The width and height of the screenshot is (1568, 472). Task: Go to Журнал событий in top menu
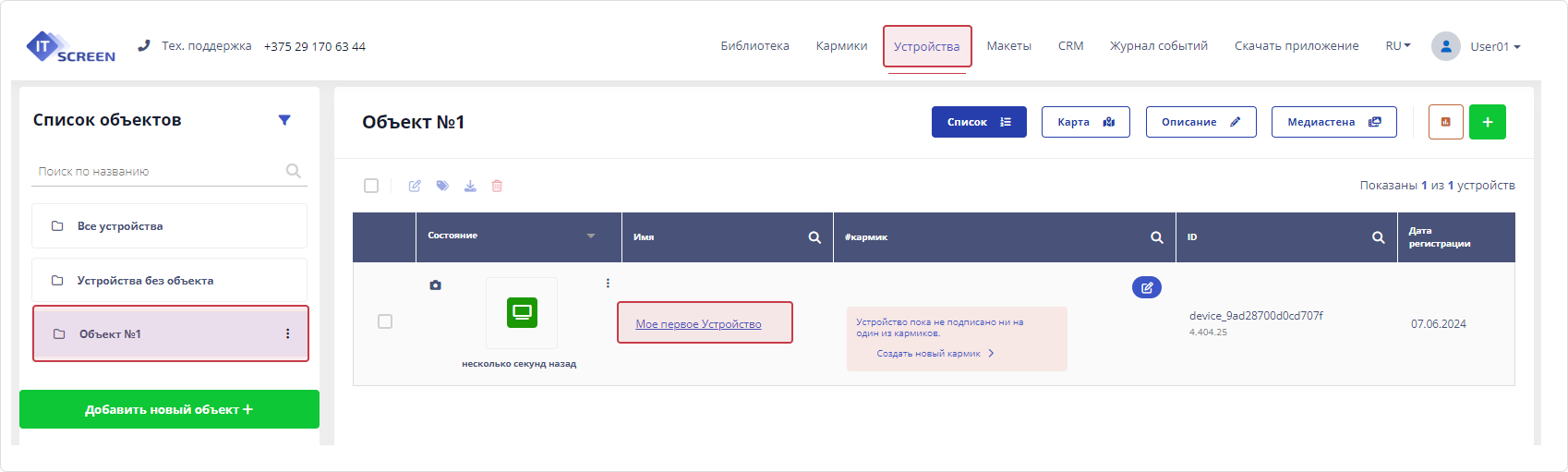[x=1158, y=46]
